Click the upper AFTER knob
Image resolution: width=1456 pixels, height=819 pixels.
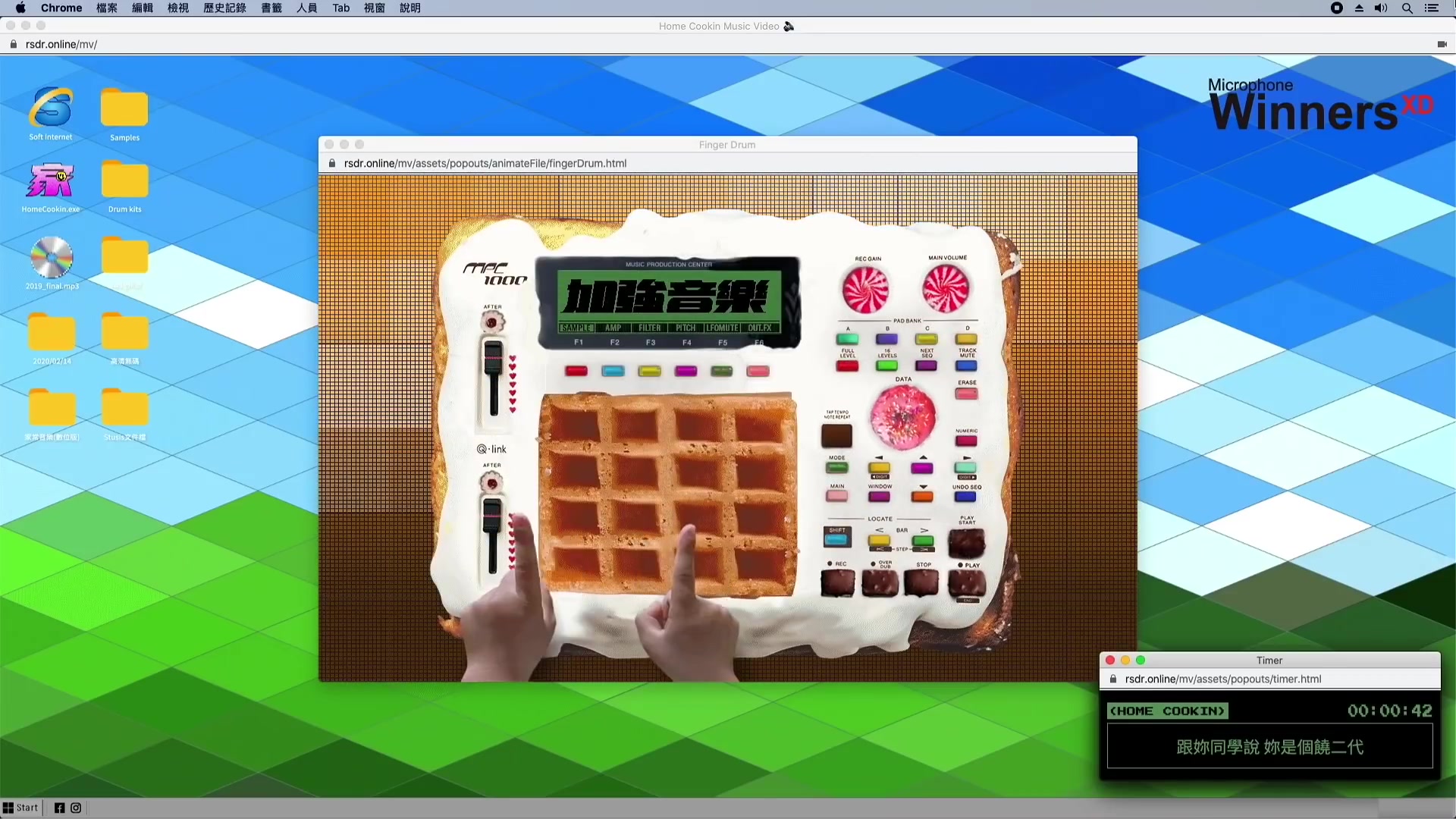[492, 322]
